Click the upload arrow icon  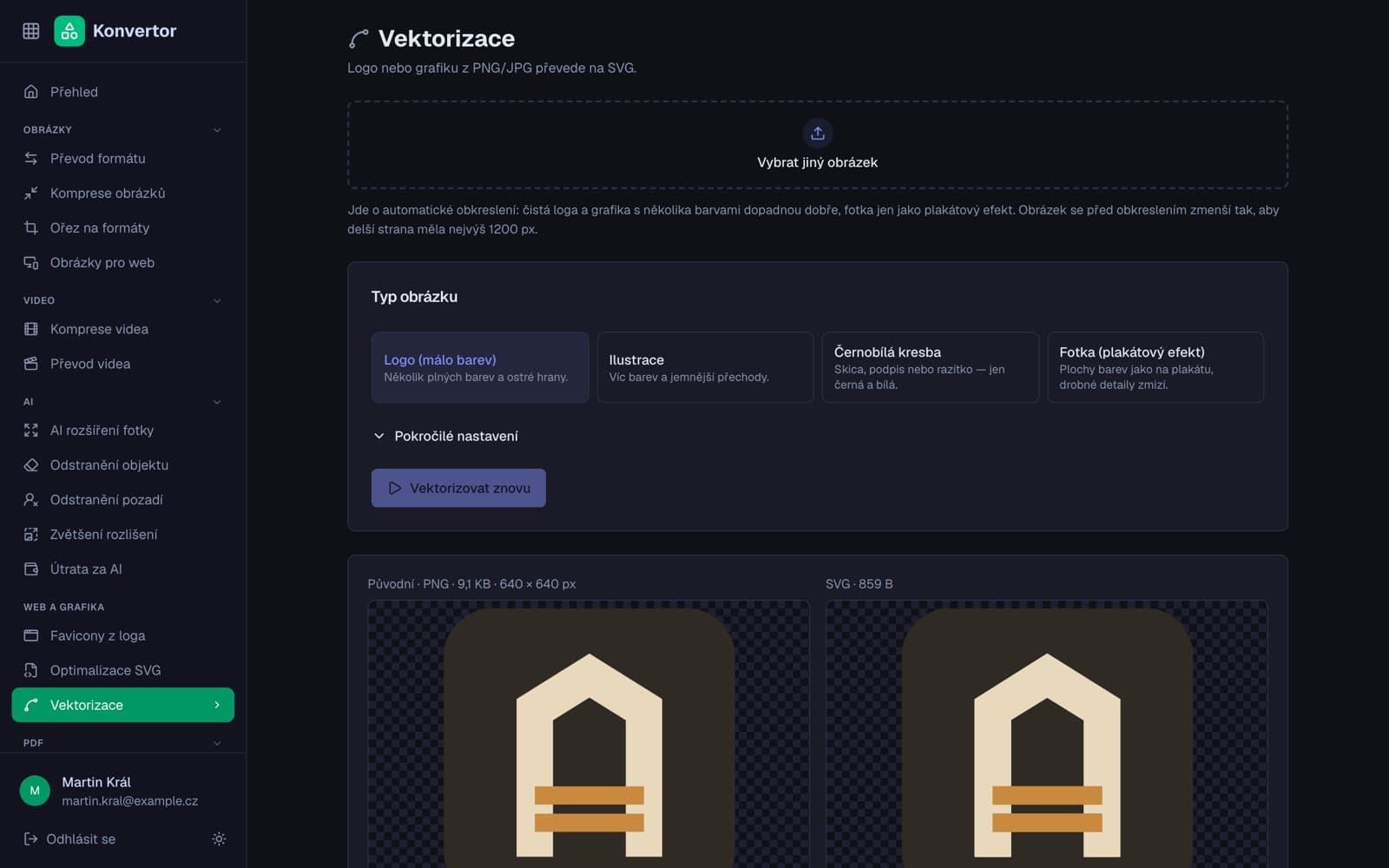(x=818, y=133)
